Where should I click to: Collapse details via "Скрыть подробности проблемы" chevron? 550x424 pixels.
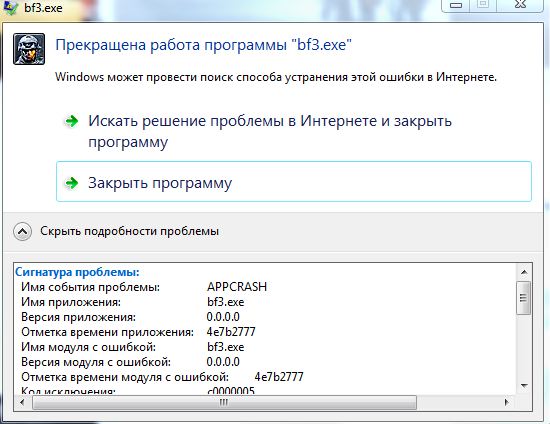(x=22, y=231)
